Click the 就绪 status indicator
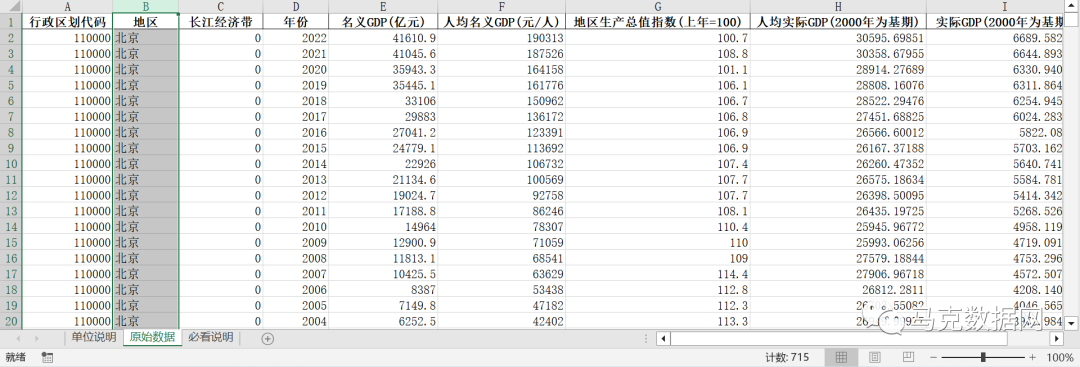 (x=15, y=357)
